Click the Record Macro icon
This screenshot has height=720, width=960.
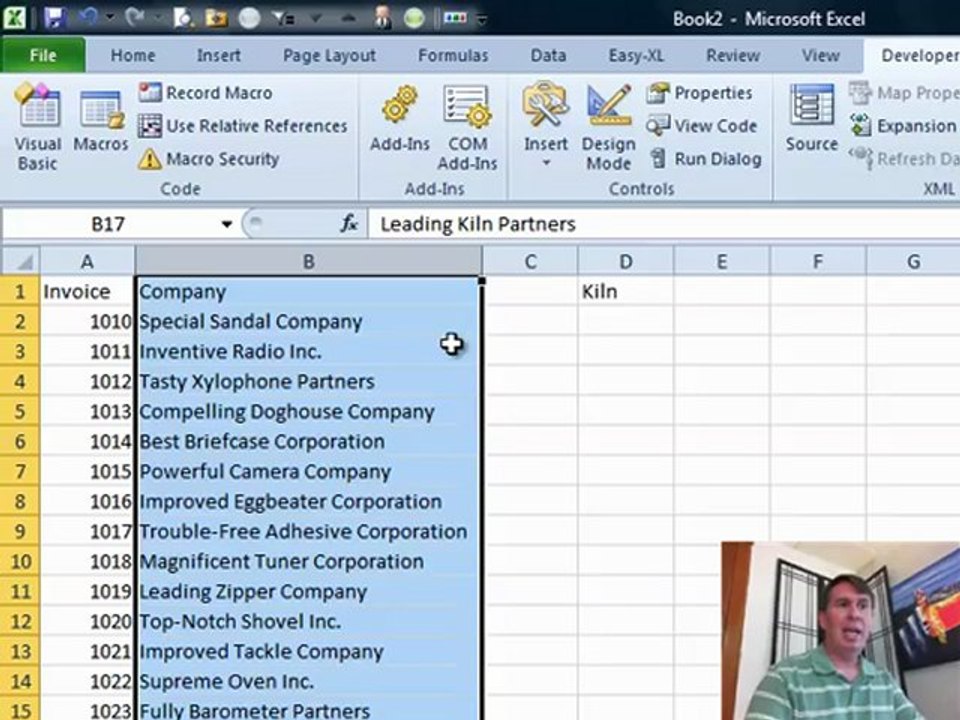[x=150, y=93]
